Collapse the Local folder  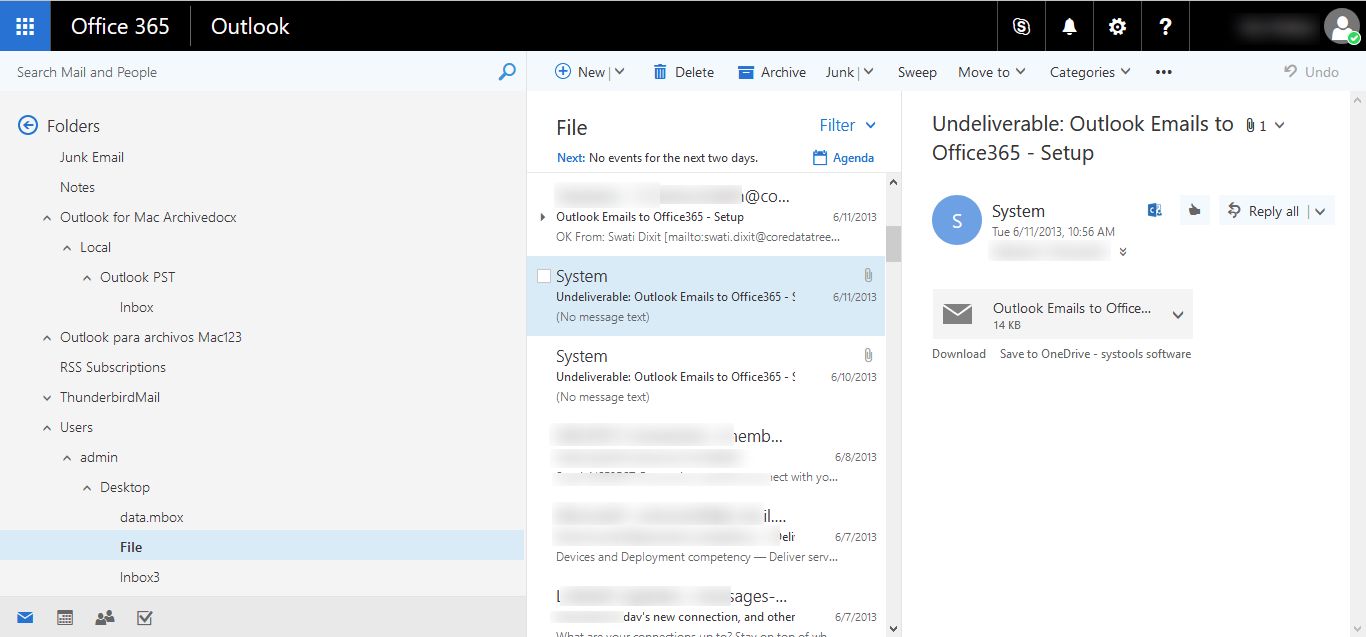pos(67,247)
